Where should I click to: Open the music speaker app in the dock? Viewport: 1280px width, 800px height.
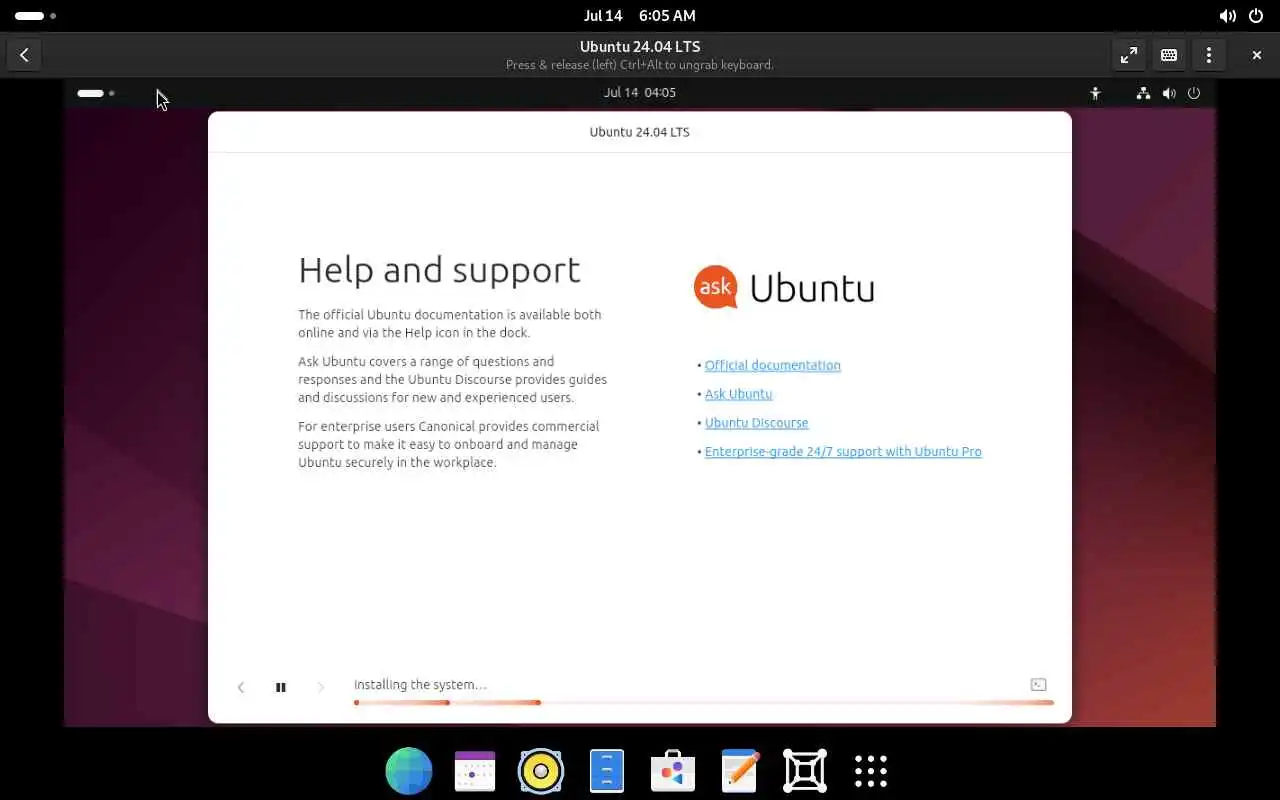click(x=541, y=771)
